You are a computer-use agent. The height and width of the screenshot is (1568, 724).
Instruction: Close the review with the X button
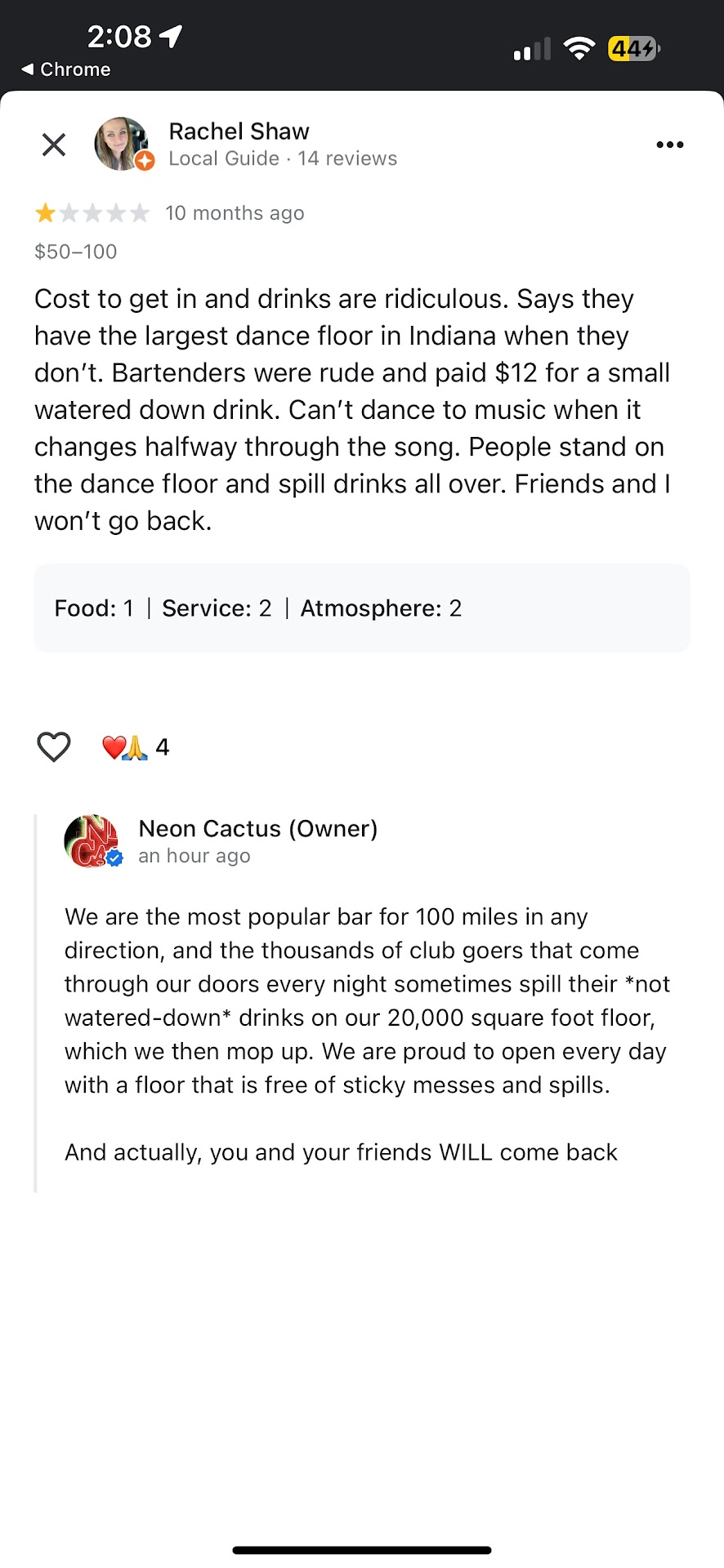click(x=54, y=145)
